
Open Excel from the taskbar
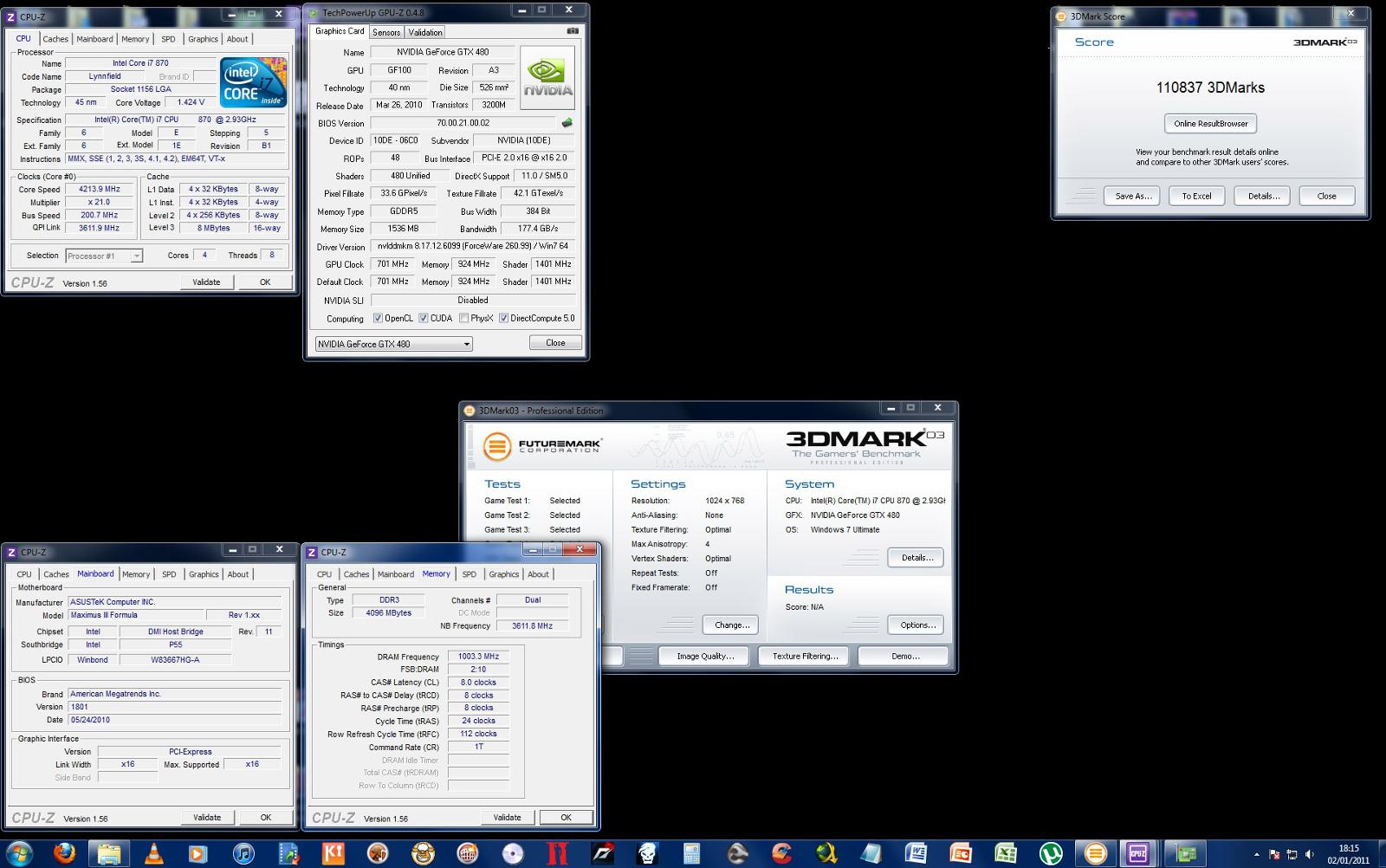1006,853
